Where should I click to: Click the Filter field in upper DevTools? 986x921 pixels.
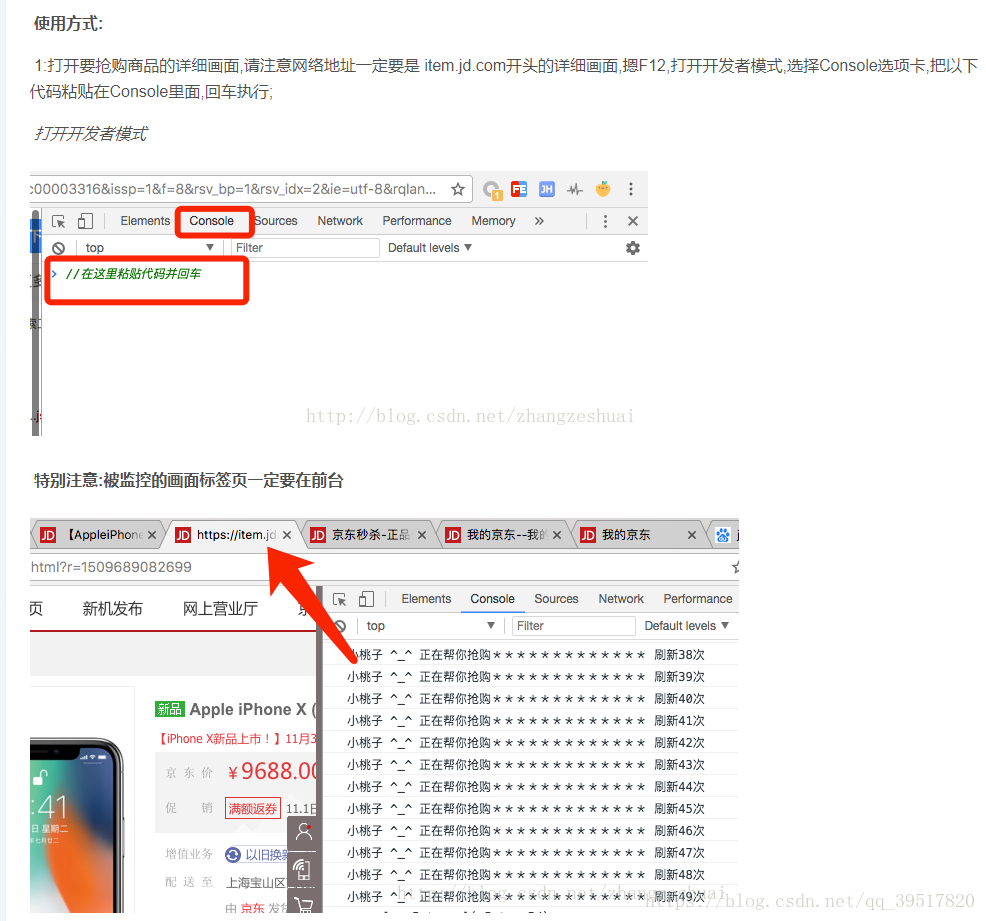tap(306, 248)
